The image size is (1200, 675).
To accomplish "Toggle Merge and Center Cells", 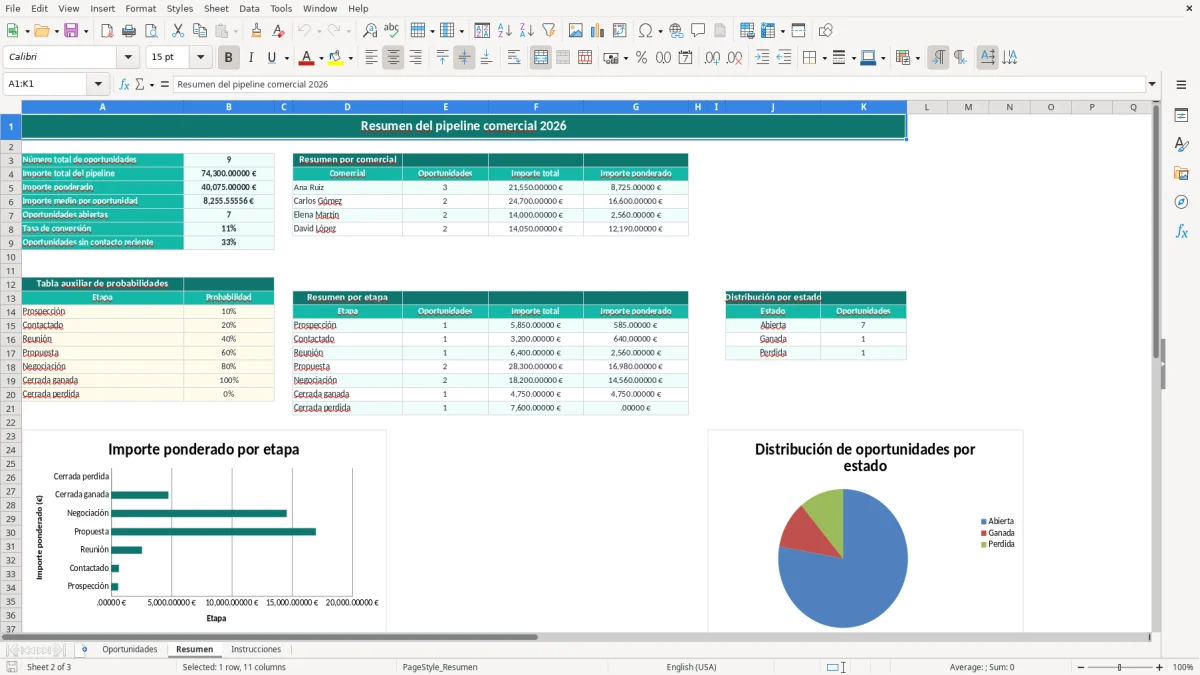I will tap(541, 58).
